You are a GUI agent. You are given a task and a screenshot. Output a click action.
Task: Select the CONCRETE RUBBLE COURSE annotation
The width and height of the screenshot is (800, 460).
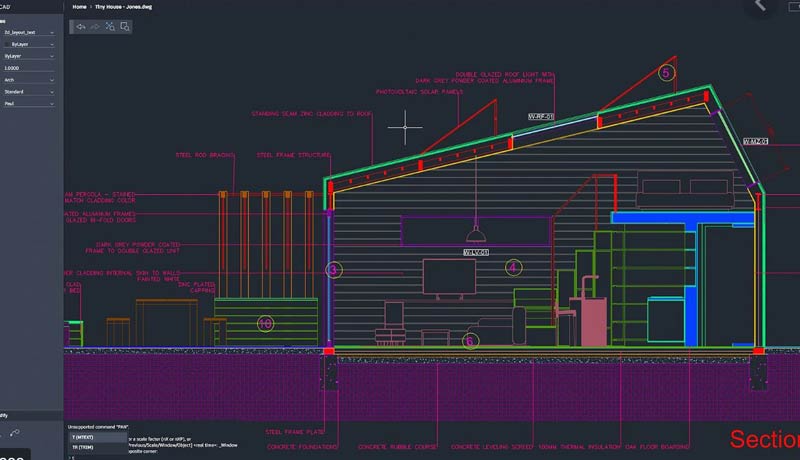(x=397, y=447)
